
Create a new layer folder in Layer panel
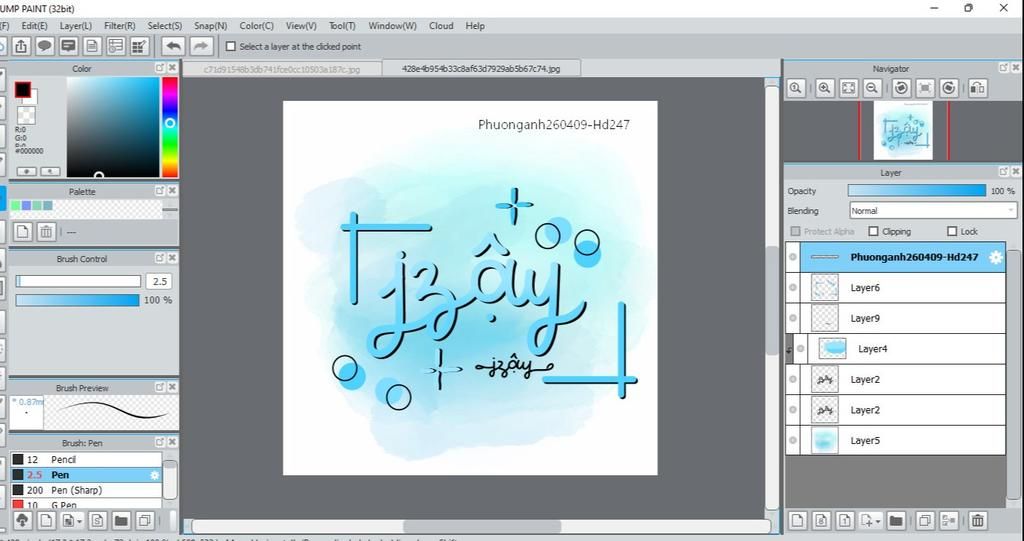point(895,521)
